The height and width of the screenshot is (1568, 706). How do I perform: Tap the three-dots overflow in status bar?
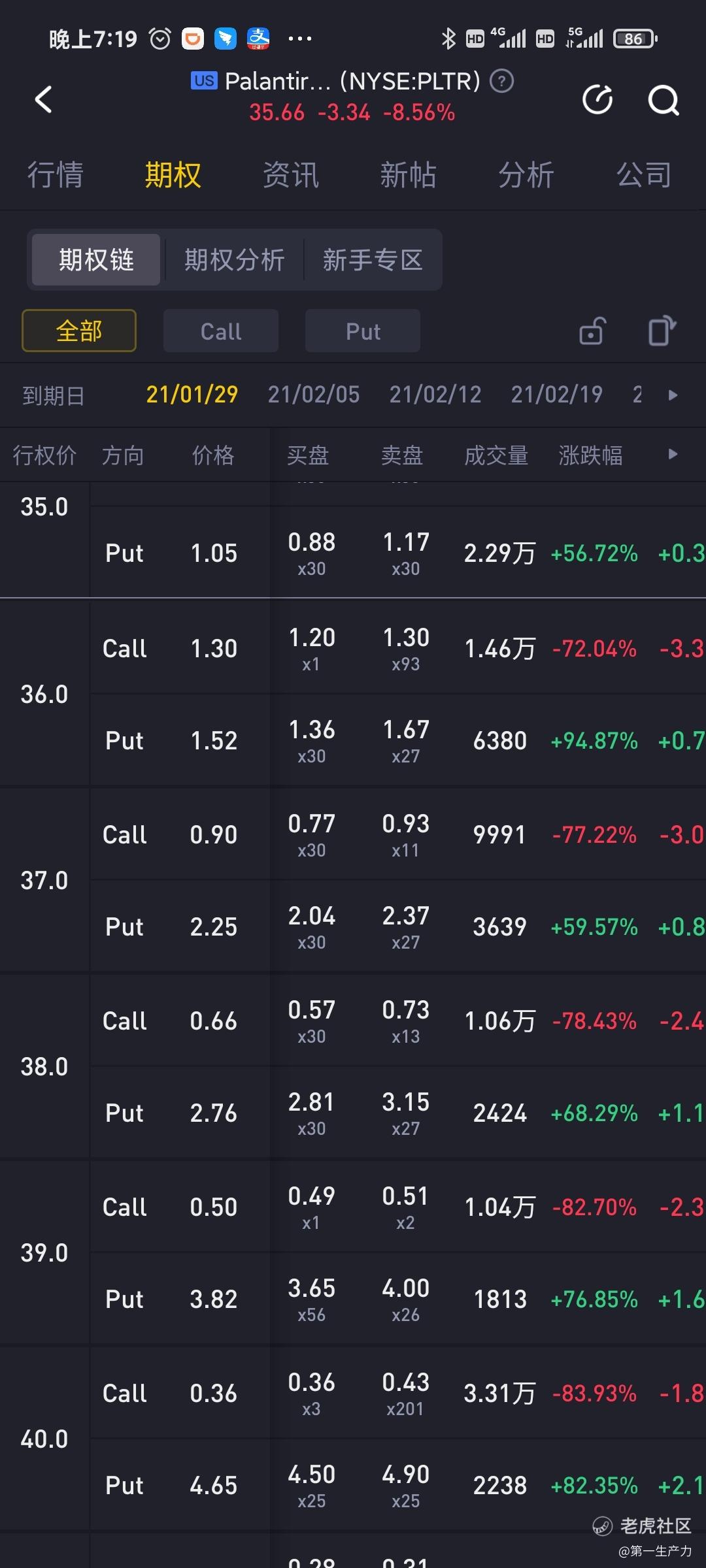point(300,39)
